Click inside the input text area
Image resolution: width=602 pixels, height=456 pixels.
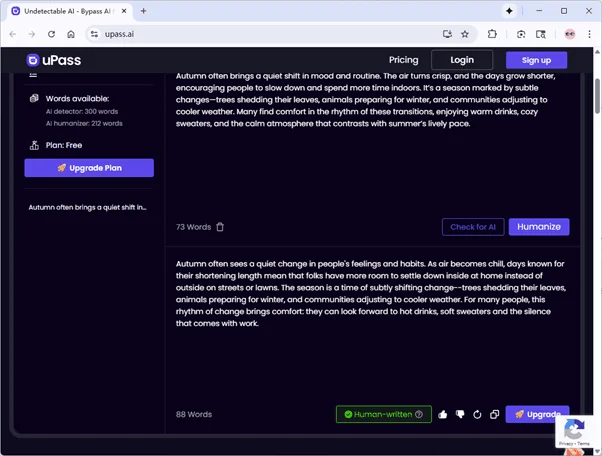click(372, 142)
